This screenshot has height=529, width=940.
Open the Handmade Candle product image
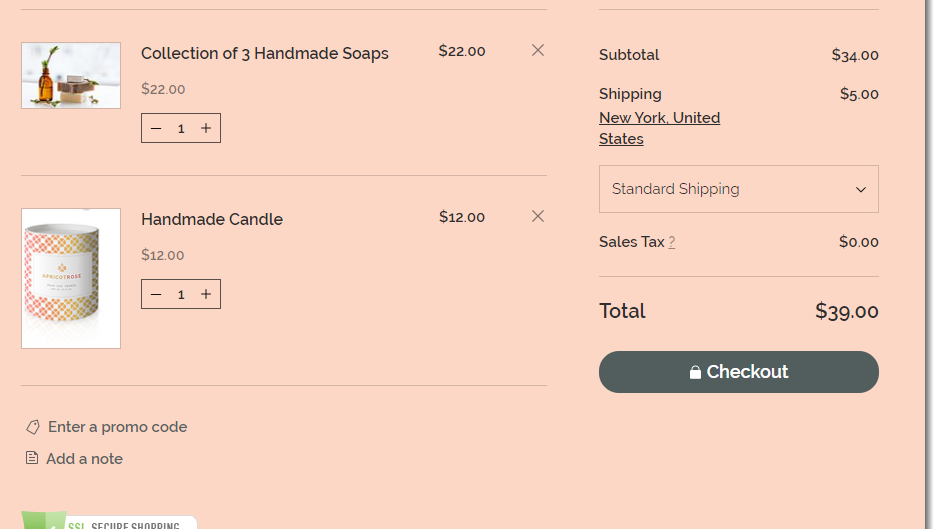click(71, 278)
